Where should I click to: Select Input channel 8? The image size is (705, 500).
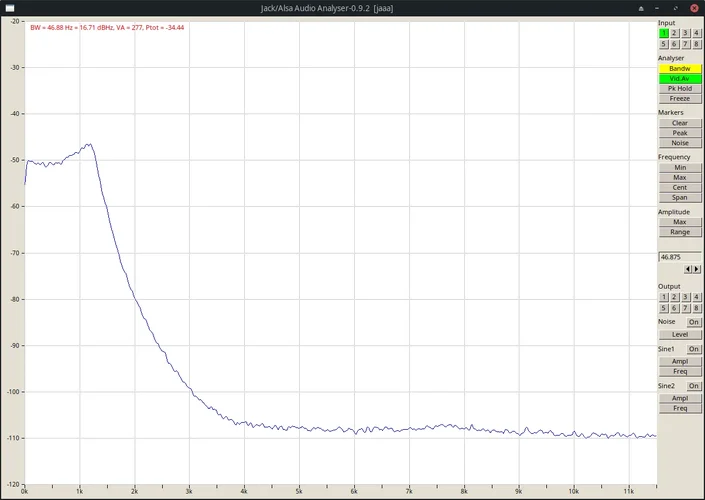tap(696, 44)
